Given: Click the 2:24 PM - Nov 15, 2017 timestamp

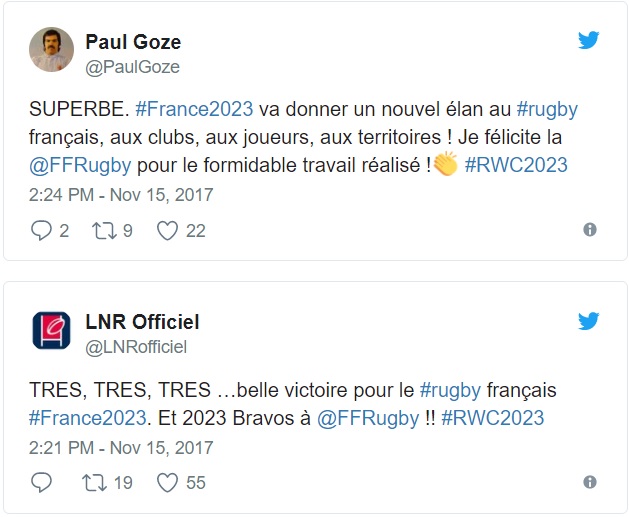Looking at the screenshot, I should (121, 194).
